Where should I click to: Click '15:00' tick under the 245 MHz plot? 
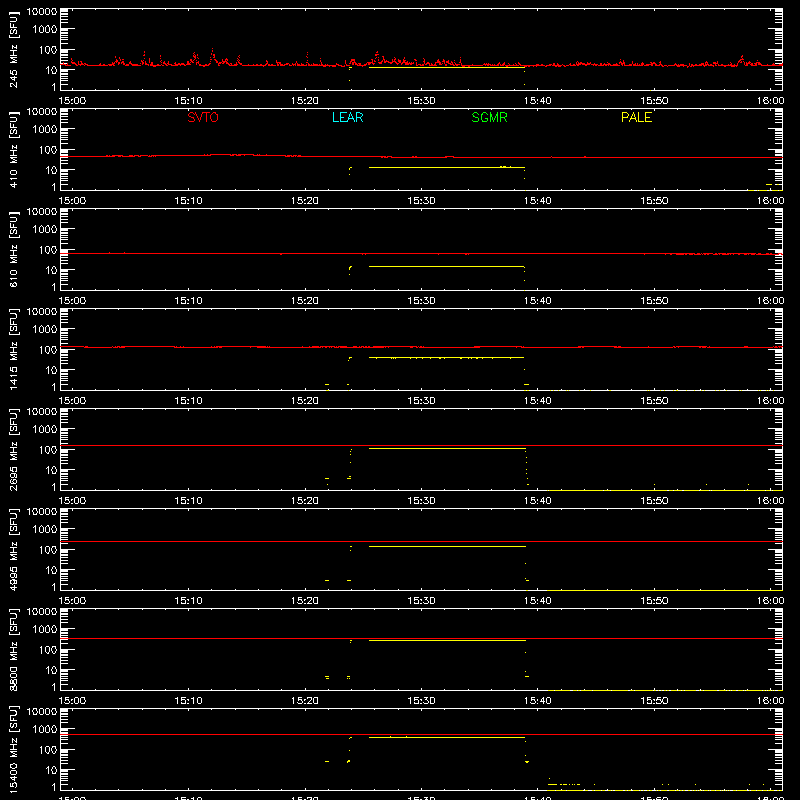[72, 101]
